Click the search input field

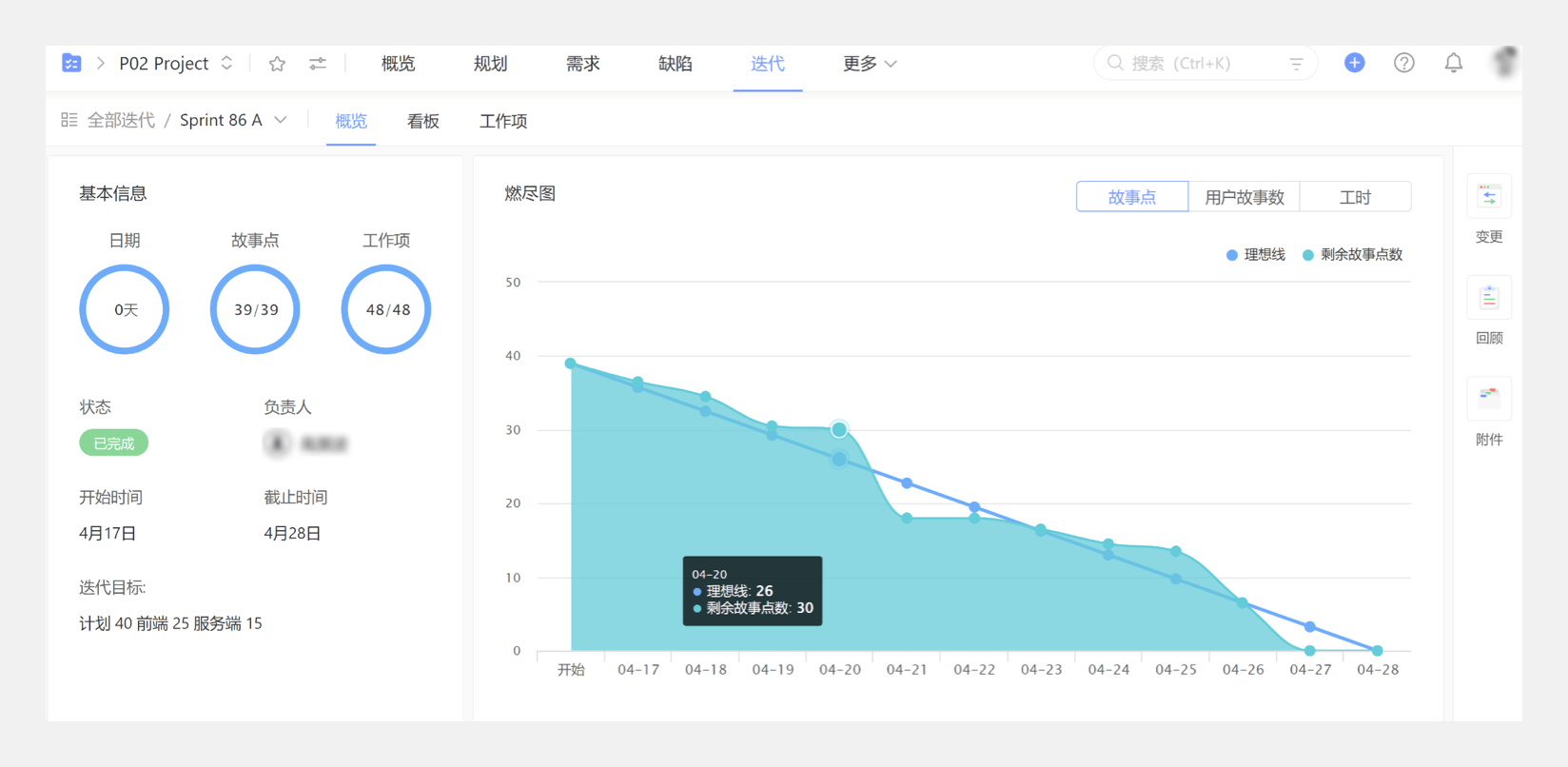1199,64
